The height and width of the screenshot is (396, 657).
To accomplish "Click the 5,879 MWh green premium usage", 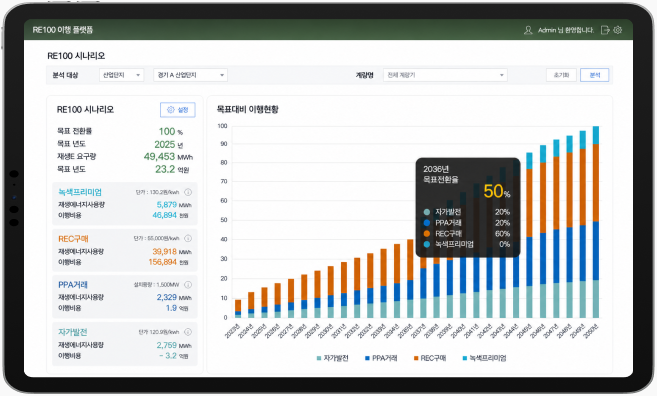I will pos(174,205).
